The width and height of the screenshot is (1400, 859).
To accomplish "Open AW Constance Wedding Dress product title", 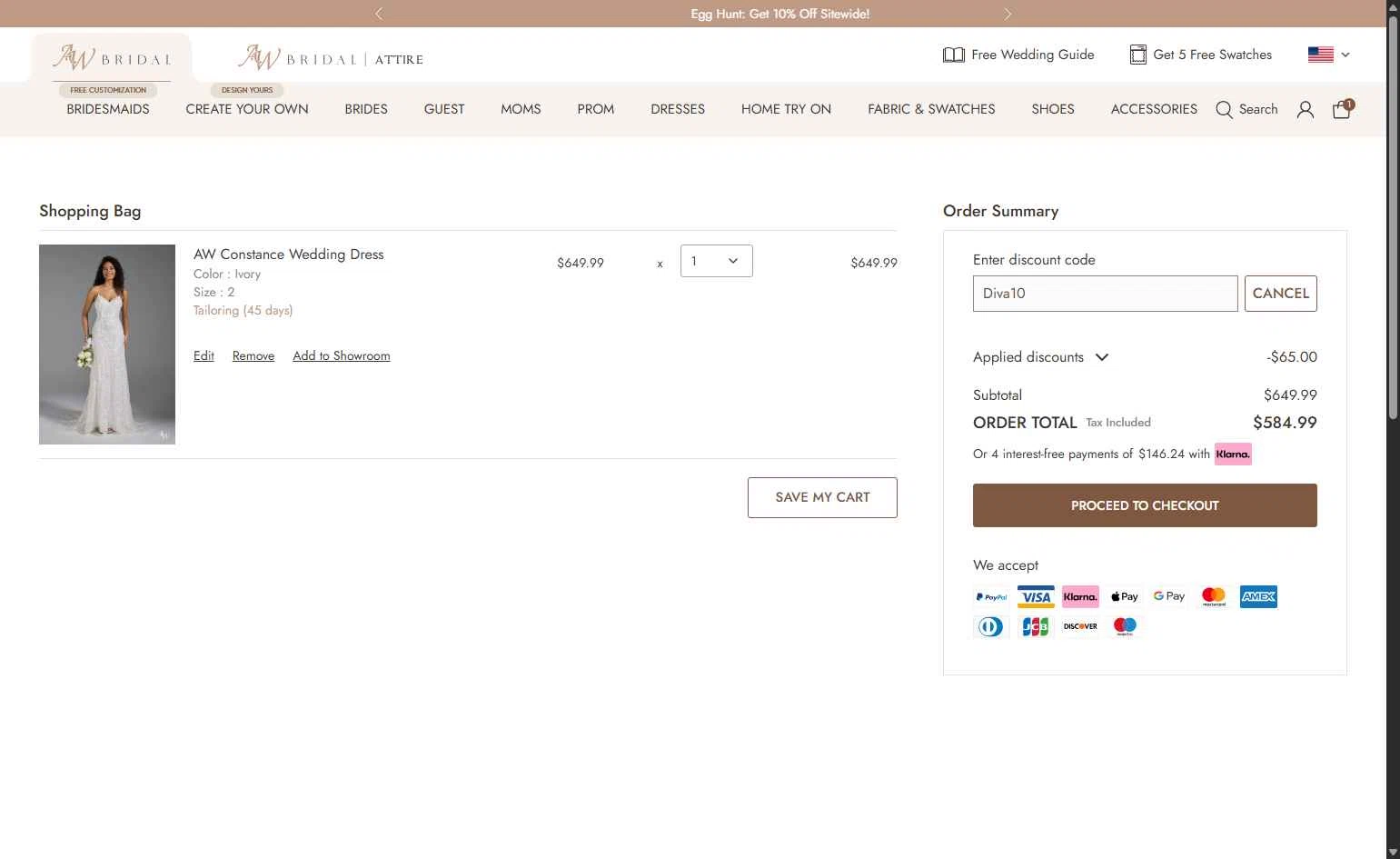I will [289, 255].
